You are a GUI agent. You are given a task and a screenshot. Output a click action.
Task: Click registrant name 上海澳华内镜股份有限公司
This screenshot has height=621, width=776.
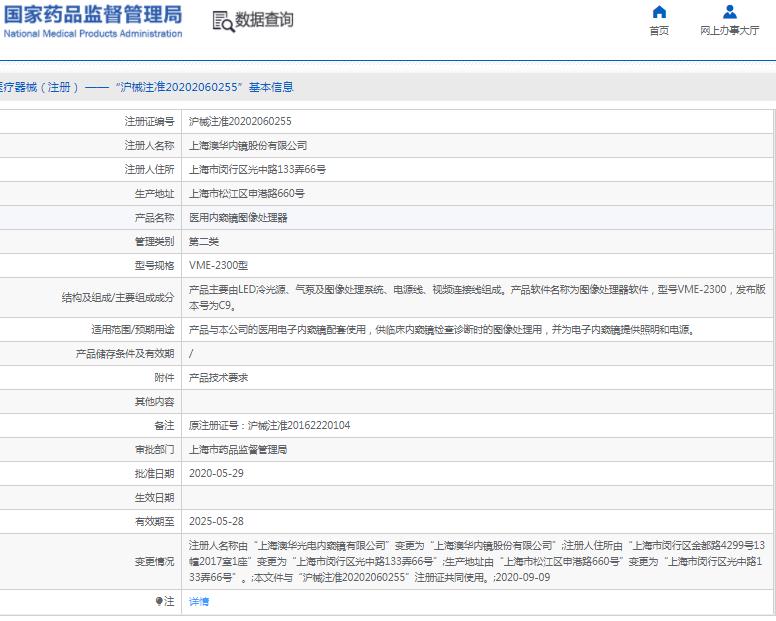(x=248, y=145)
